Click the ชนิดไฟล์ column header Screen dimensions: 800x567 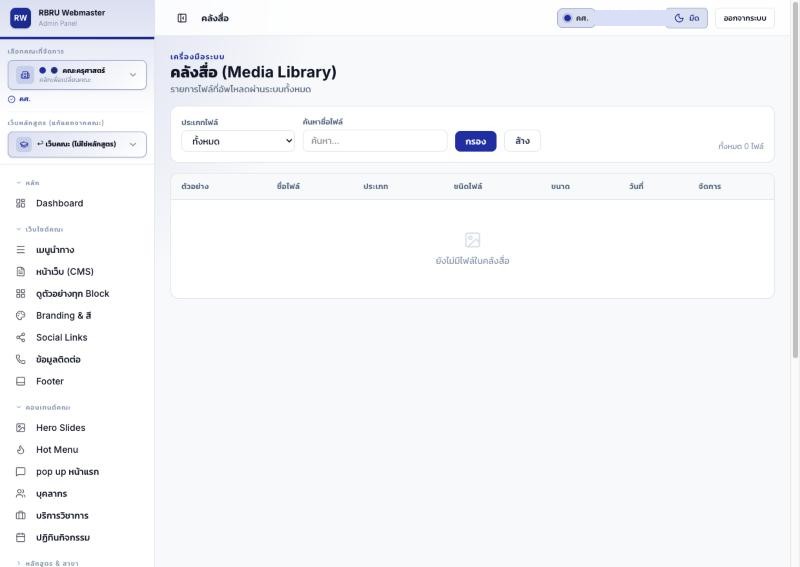pos(468,186)
